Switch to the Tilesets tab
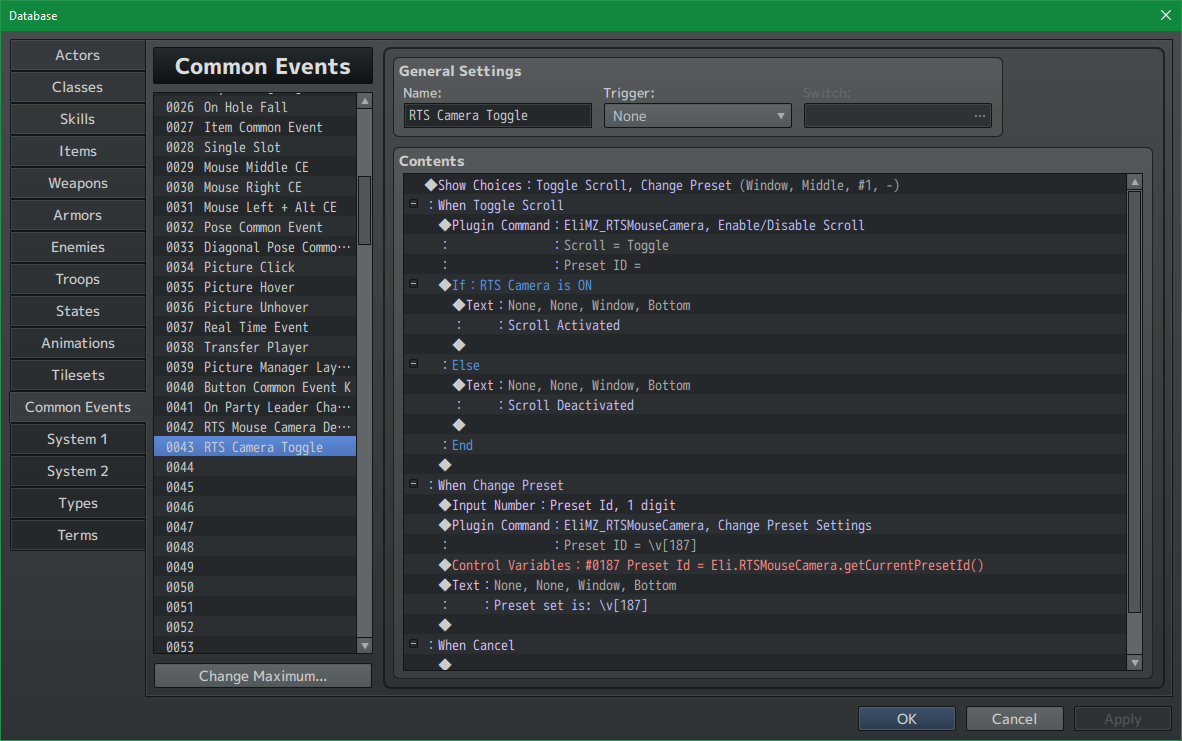The height and width of the screenshot is (741, 1182). pyautogui.click(x=78, y=375)
